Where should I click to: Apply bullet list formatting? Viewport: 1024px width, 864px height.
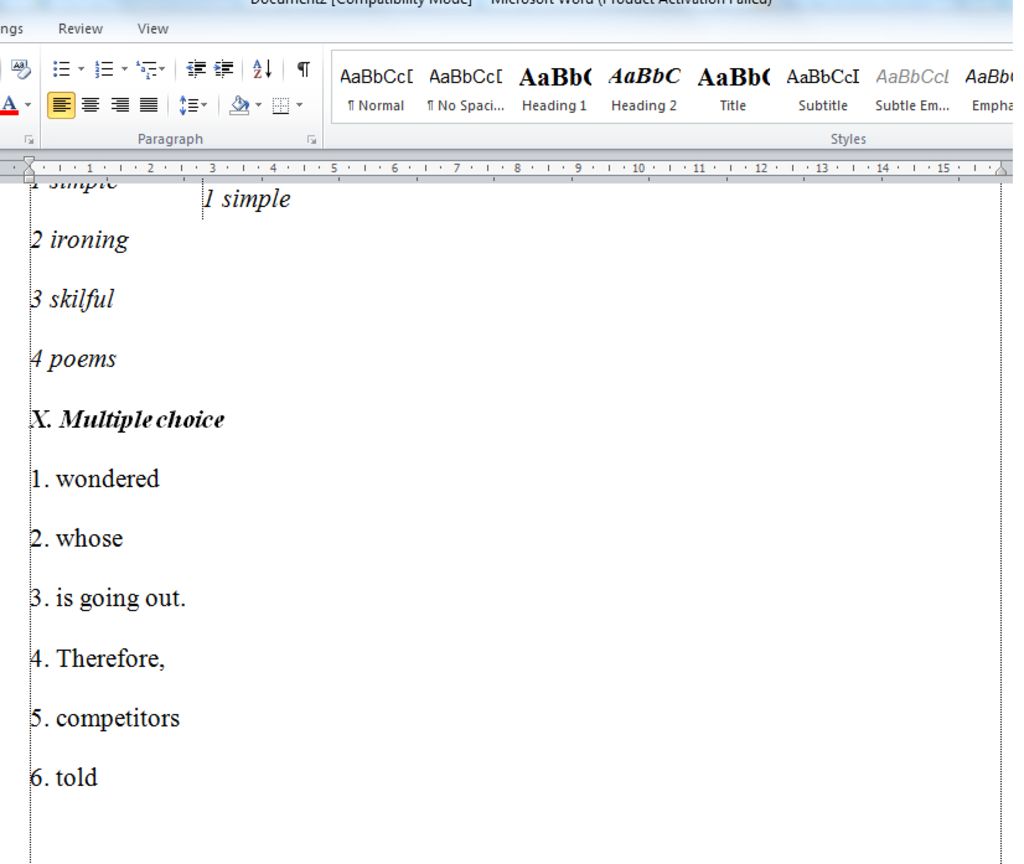point(61,69)
